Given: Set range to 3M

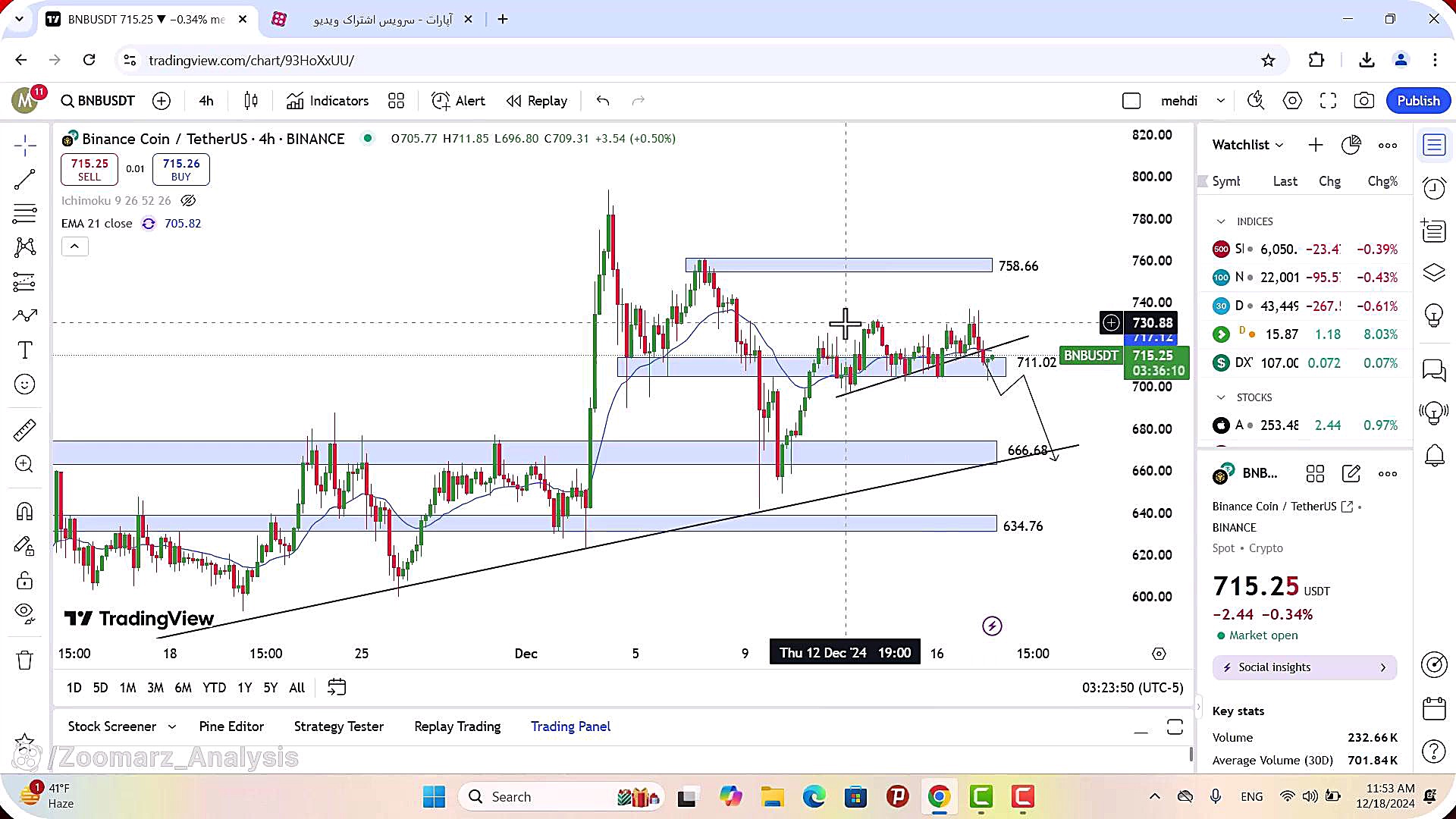Looking at the screenshot, I should click(x=155, y=688).
